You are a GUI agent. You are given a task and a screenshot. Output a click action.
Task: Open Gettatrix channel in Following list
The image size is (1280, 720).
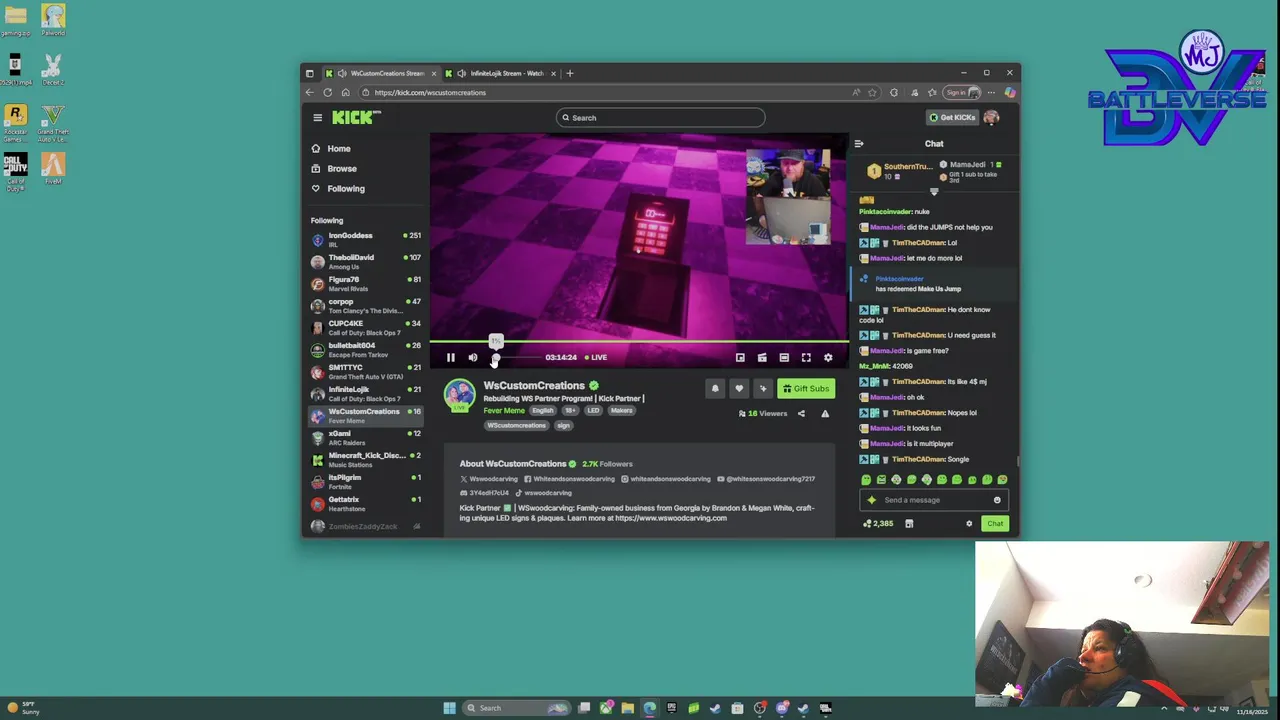tap(365, 504)
